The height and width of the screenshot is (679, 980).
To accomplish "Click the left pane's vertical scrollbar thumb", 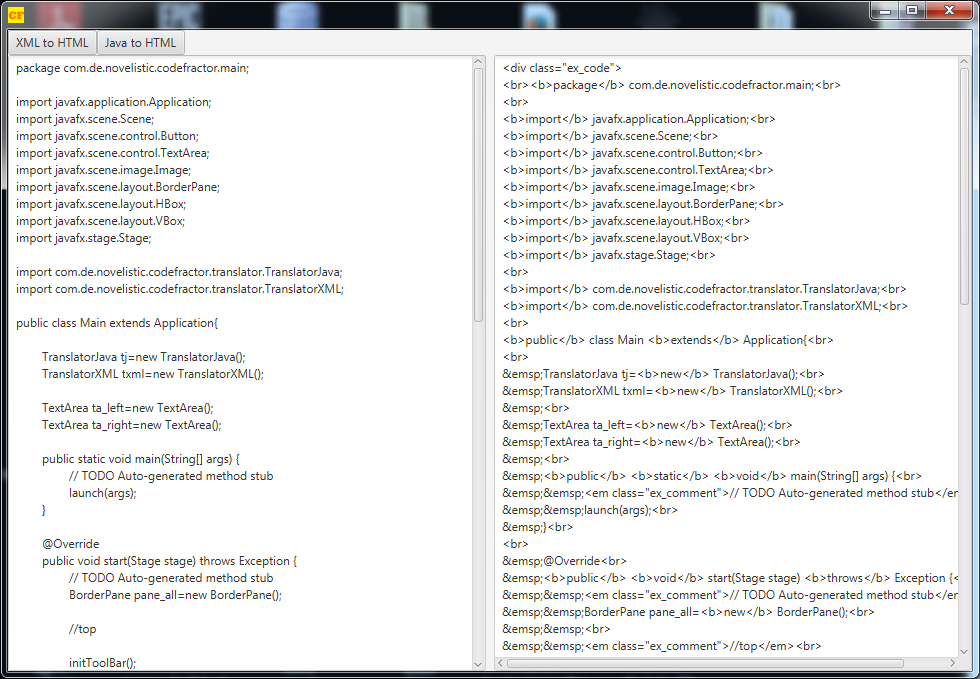I will tap(479, 190).
